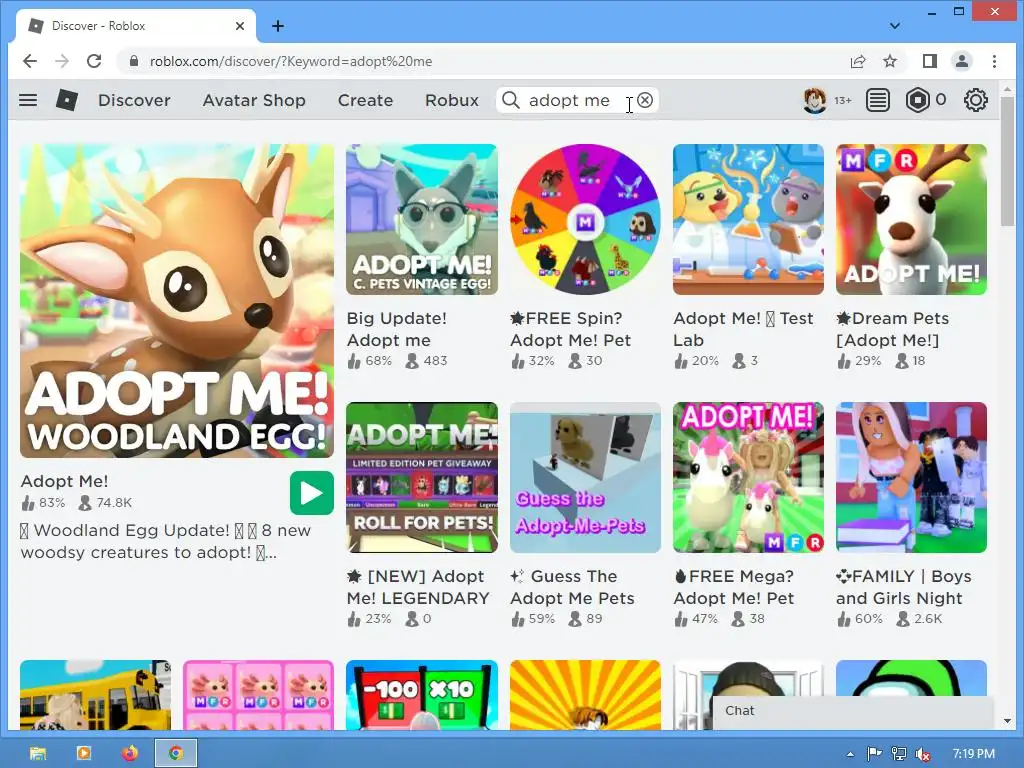This screenshot has width=1024, height=768.
Task: Open the Chrome profile icon
Action: (x=962, y=61)
